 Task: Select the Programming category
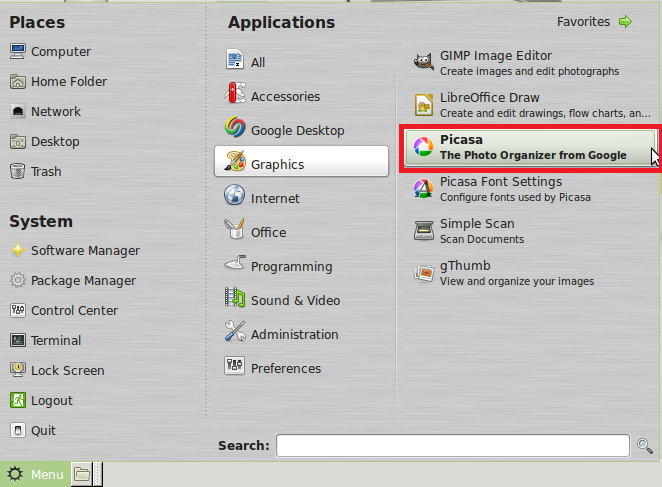pyautogui.click(x=301, y=266)
